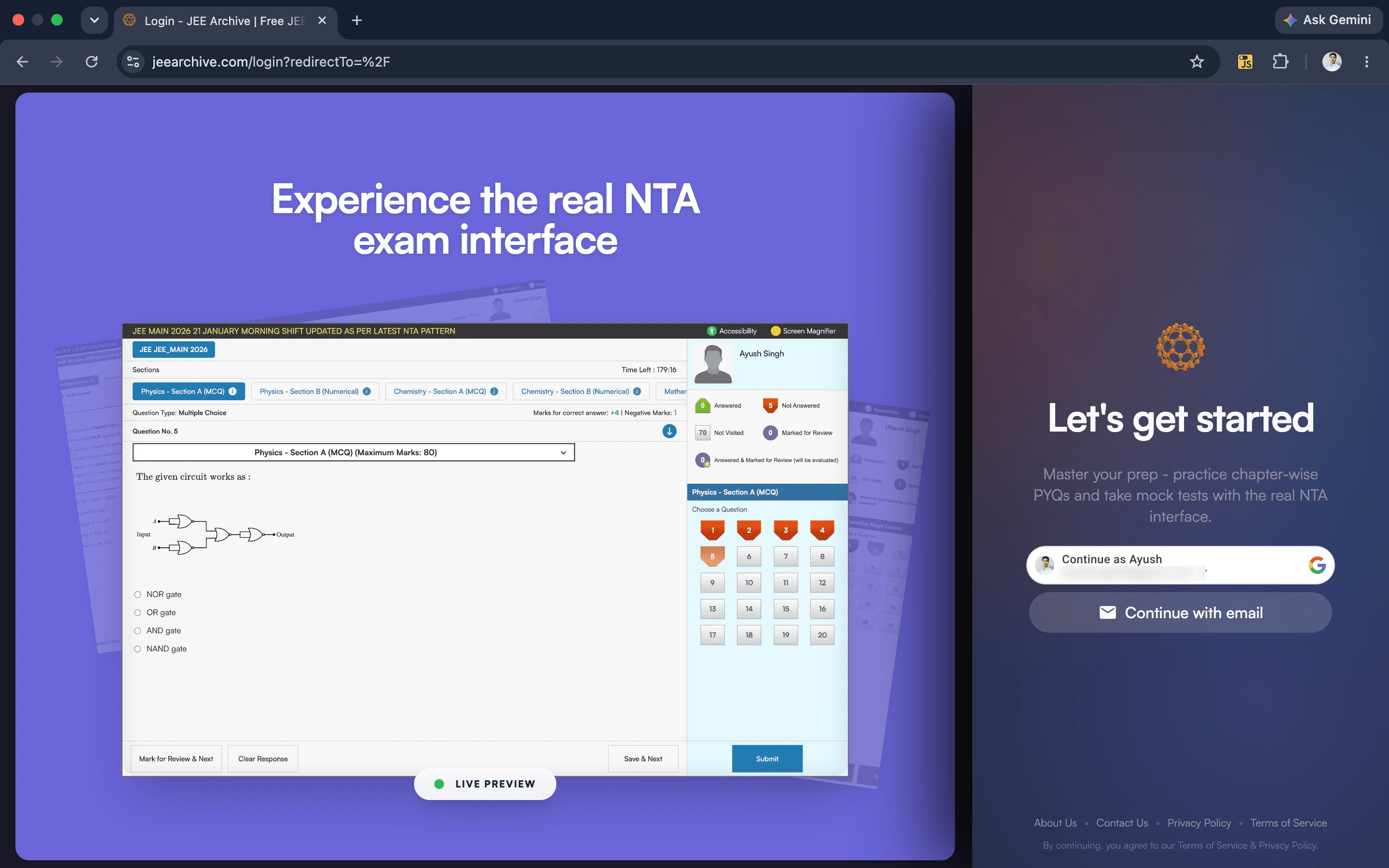The width and height of the screenshot is (1389, 868).
Task: Click the Clear Response button
Action: coord(263,759)
